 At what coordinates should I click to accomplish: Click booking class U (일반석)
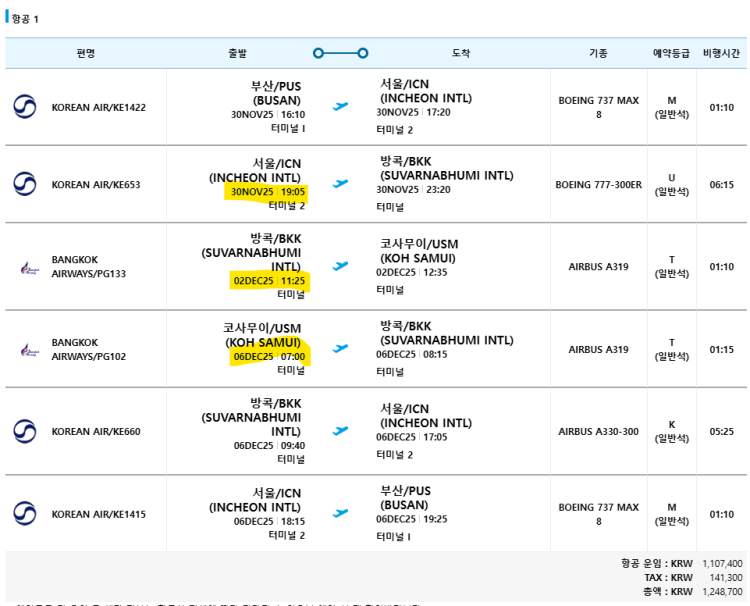(x=672, y=185)
